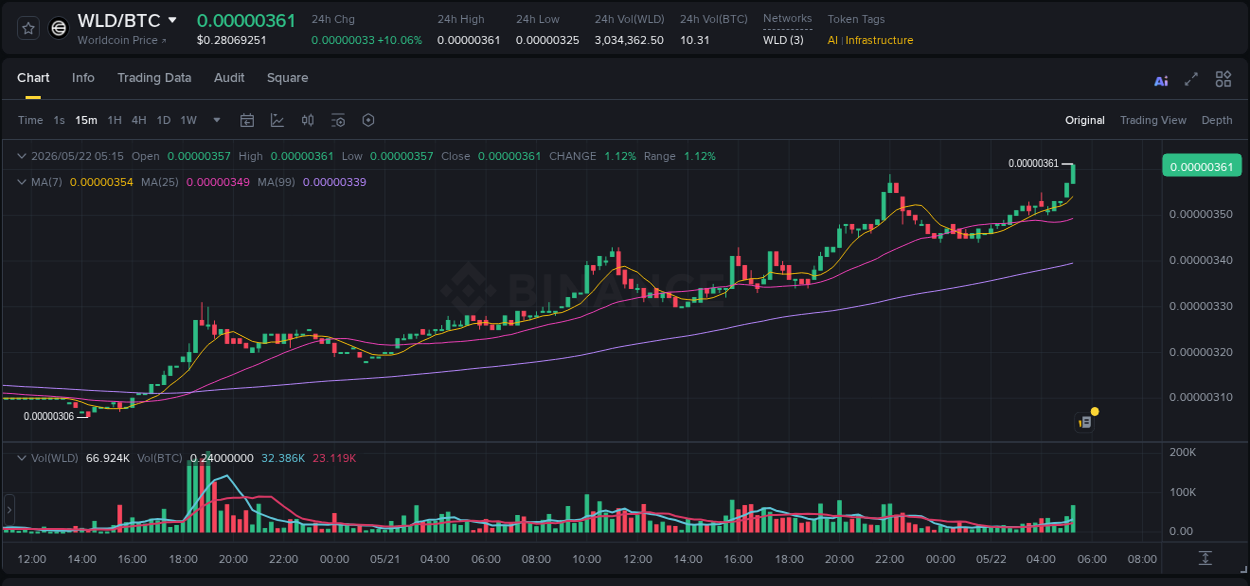The height and width of the screenshot is (586, 1250).
Task: Collapse the MA indicator row chevron
Action: 22,182
